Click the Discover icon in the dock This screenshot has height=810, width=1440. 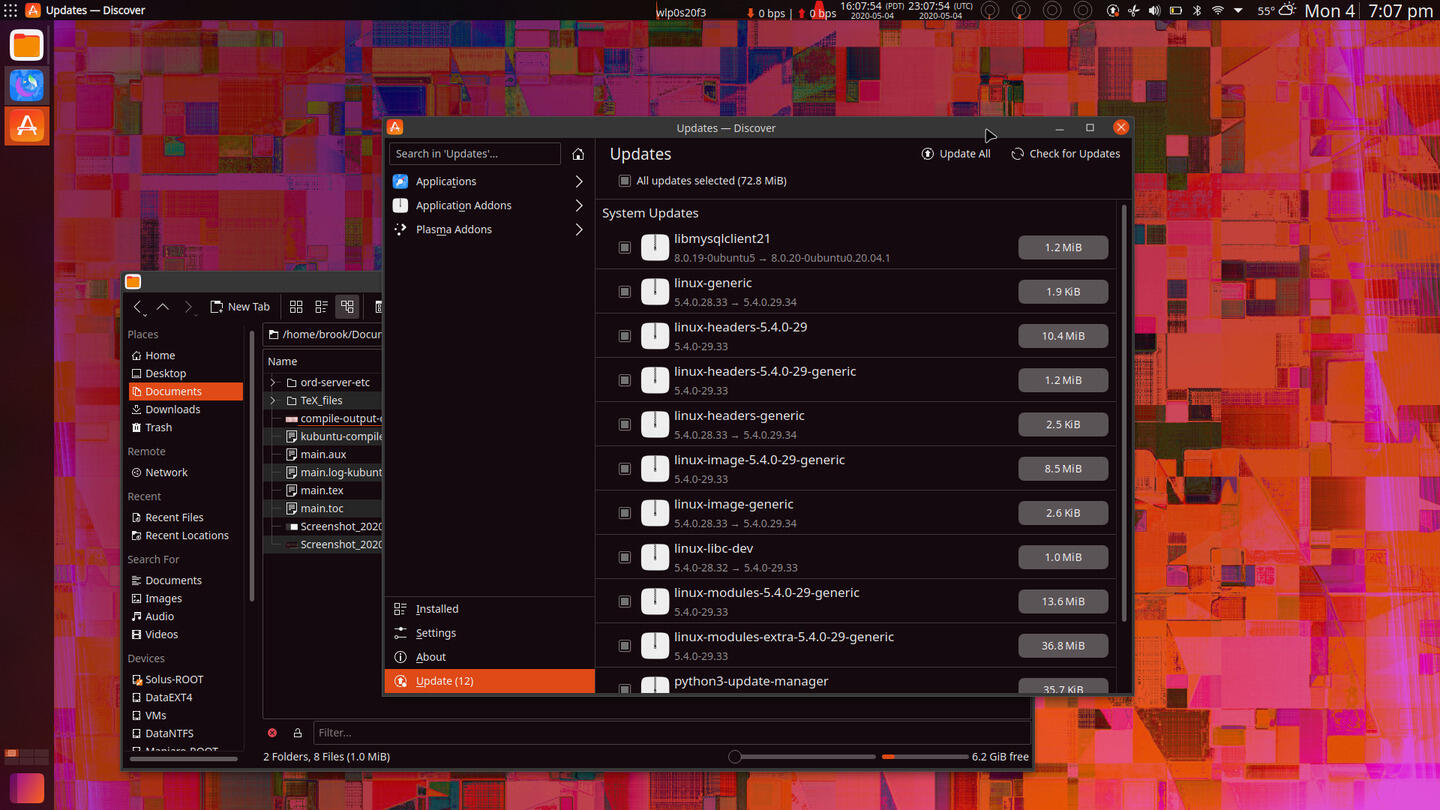point(27,125)
